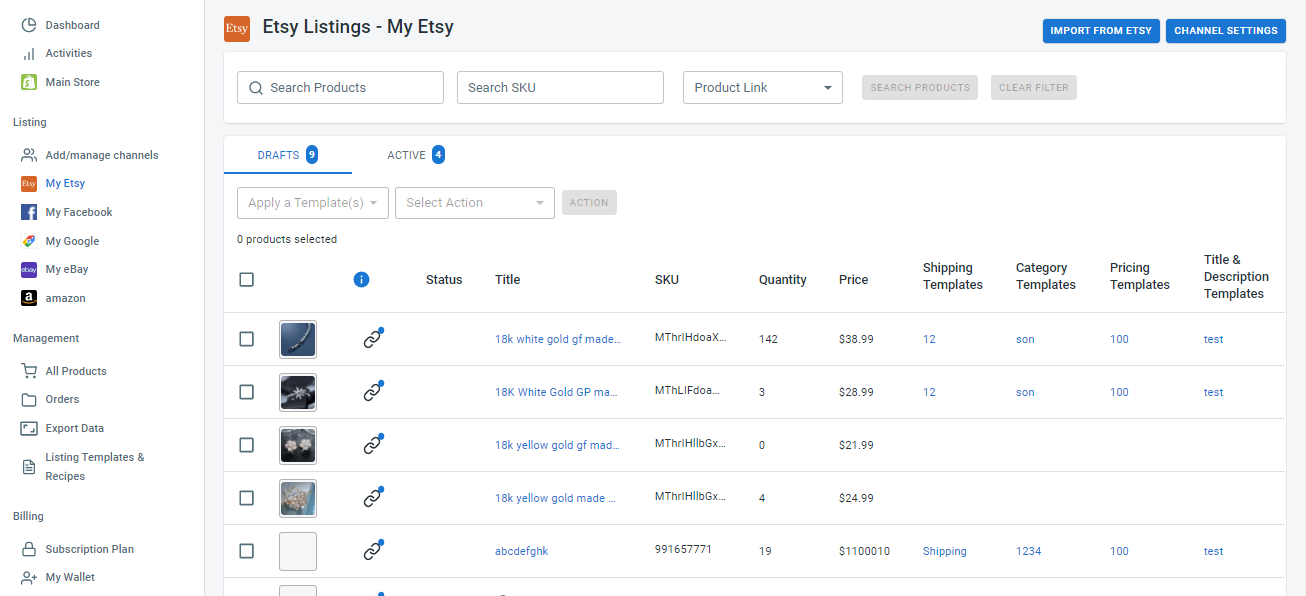
Task: Open My Etsy channel icon in sidebar
Action: coord(29,184)
